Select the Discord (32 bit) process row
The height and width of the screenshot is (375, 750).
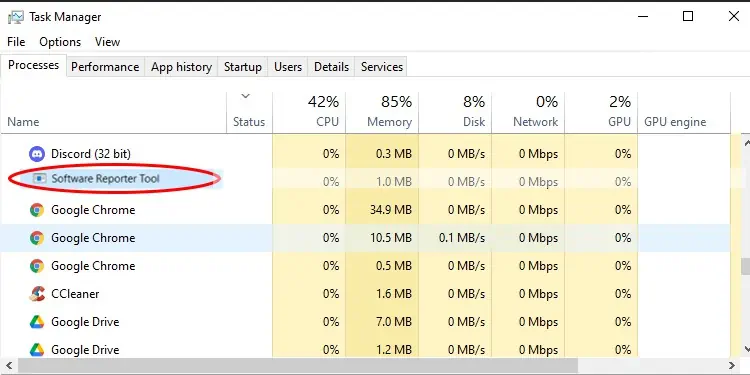click(x=366, y=154)
